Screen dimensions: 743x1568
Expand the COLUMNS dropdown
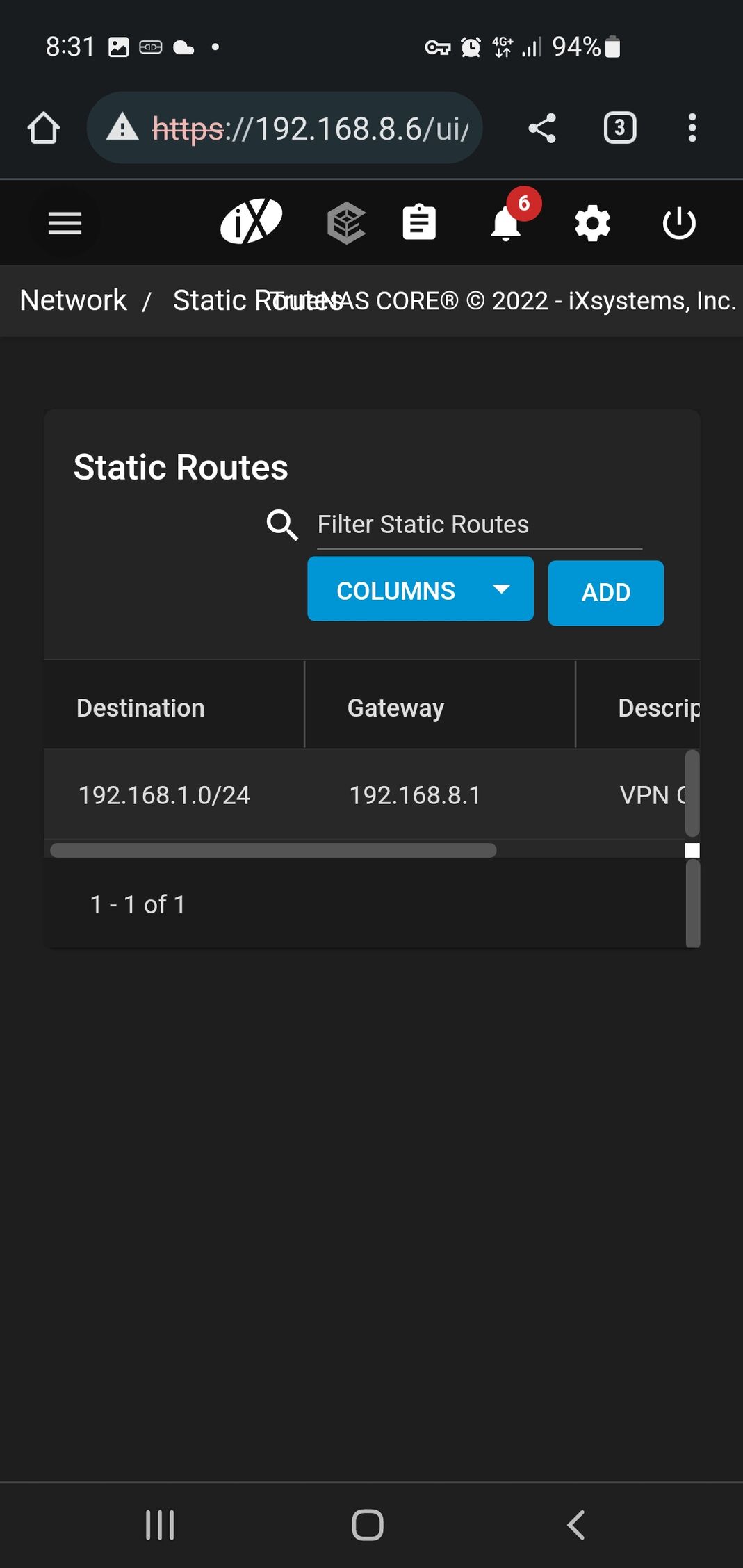[x=420, y=589]
